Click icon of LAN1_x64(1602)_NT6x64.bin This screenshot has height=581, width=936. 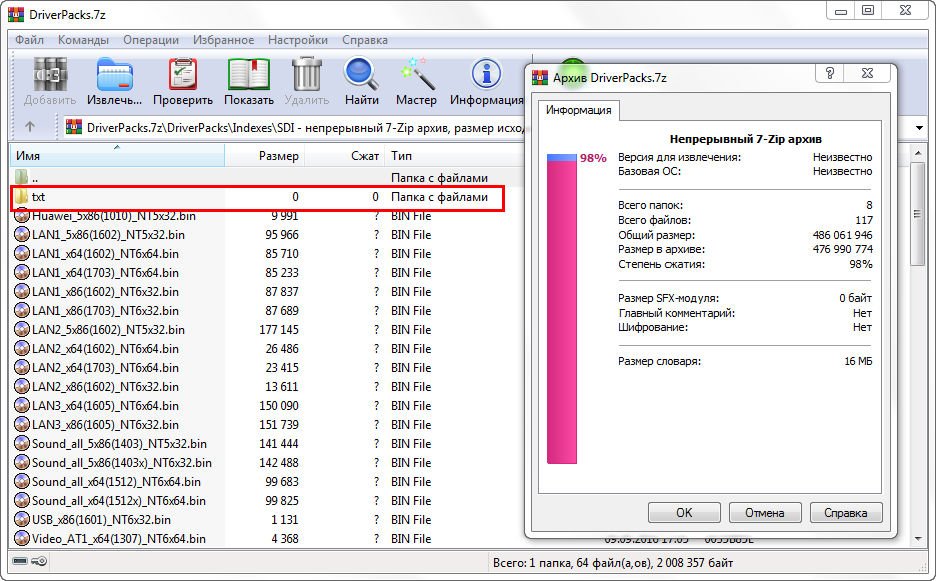point(21,254)
